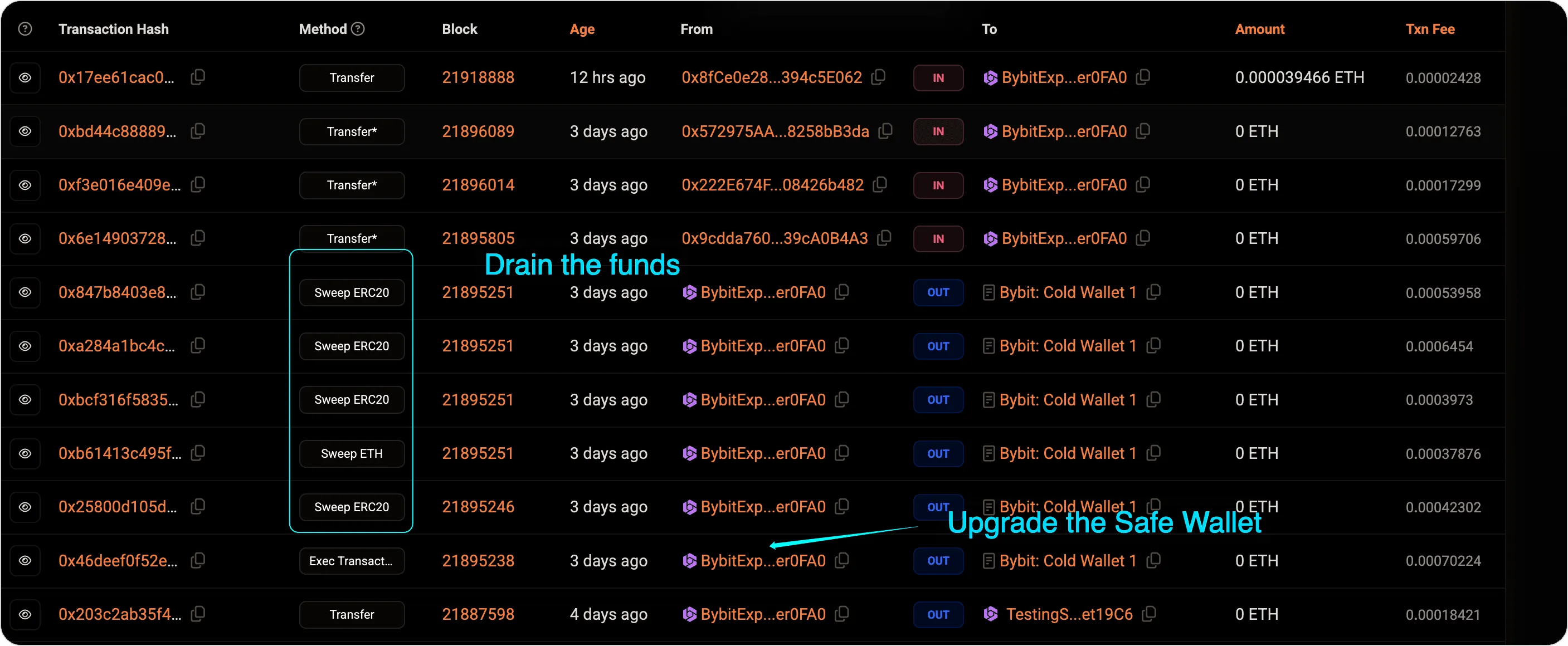Select the 0.000039466 ETH amount cell
This screenshot has width=1568, height=646.
tap(1299, 78)
